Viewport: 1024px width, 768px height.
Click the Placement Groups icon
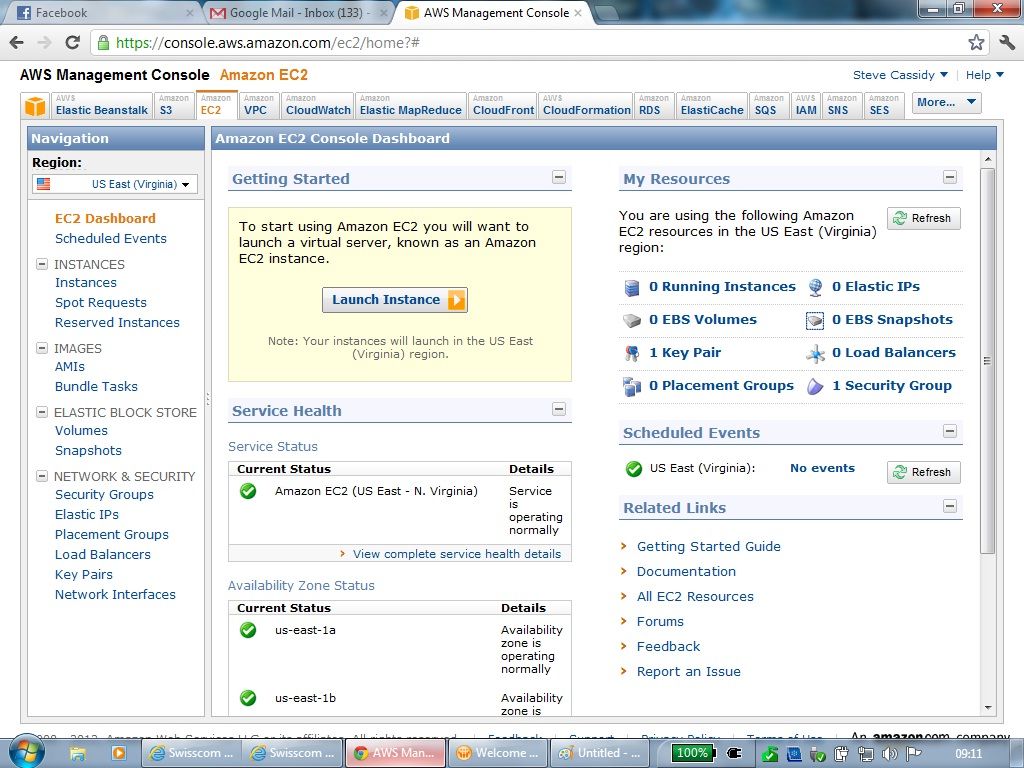[x=632, y=387]
